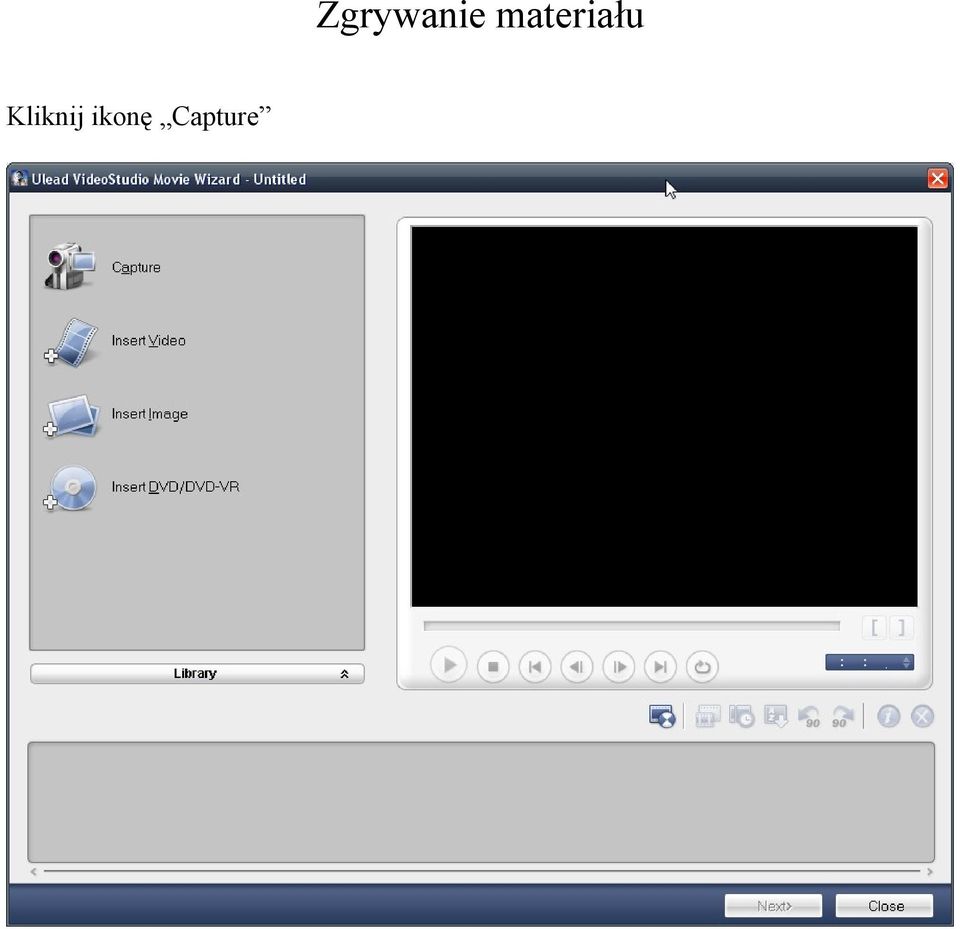Click the Multi-trim Video clock icon
Viewport: 960px width, 929px height.
741,716
